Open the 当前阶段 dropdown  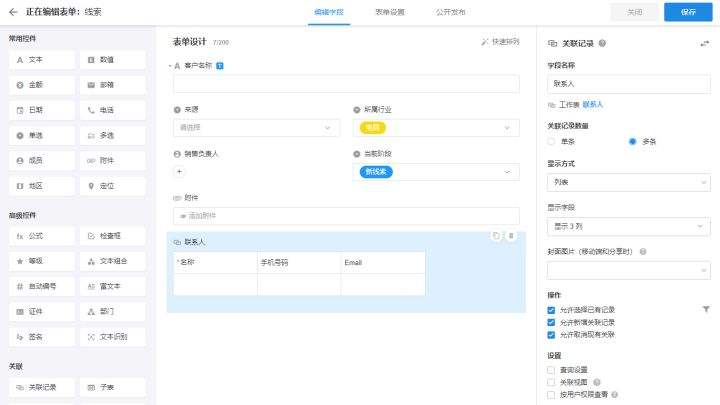coord(436,172)
